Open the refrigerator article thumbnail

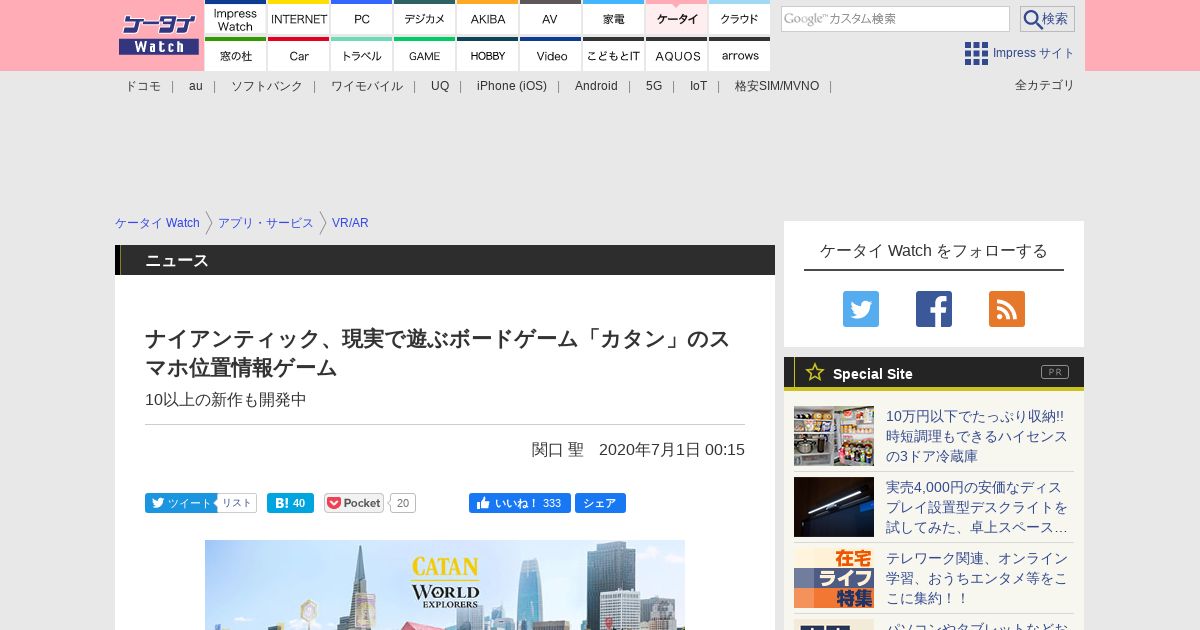(834, 436)
